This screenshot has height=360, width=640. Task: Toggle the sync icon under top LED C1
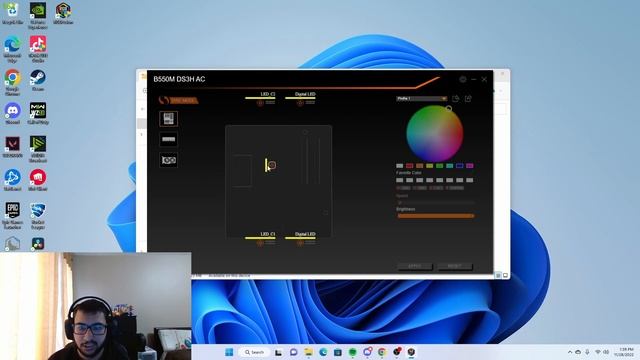(260, 103)
